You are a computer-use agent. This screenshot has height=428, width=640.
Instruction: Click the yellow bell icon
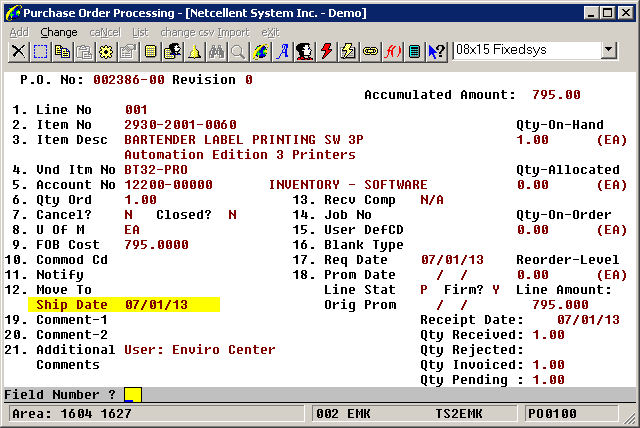(x=194, y=52)
